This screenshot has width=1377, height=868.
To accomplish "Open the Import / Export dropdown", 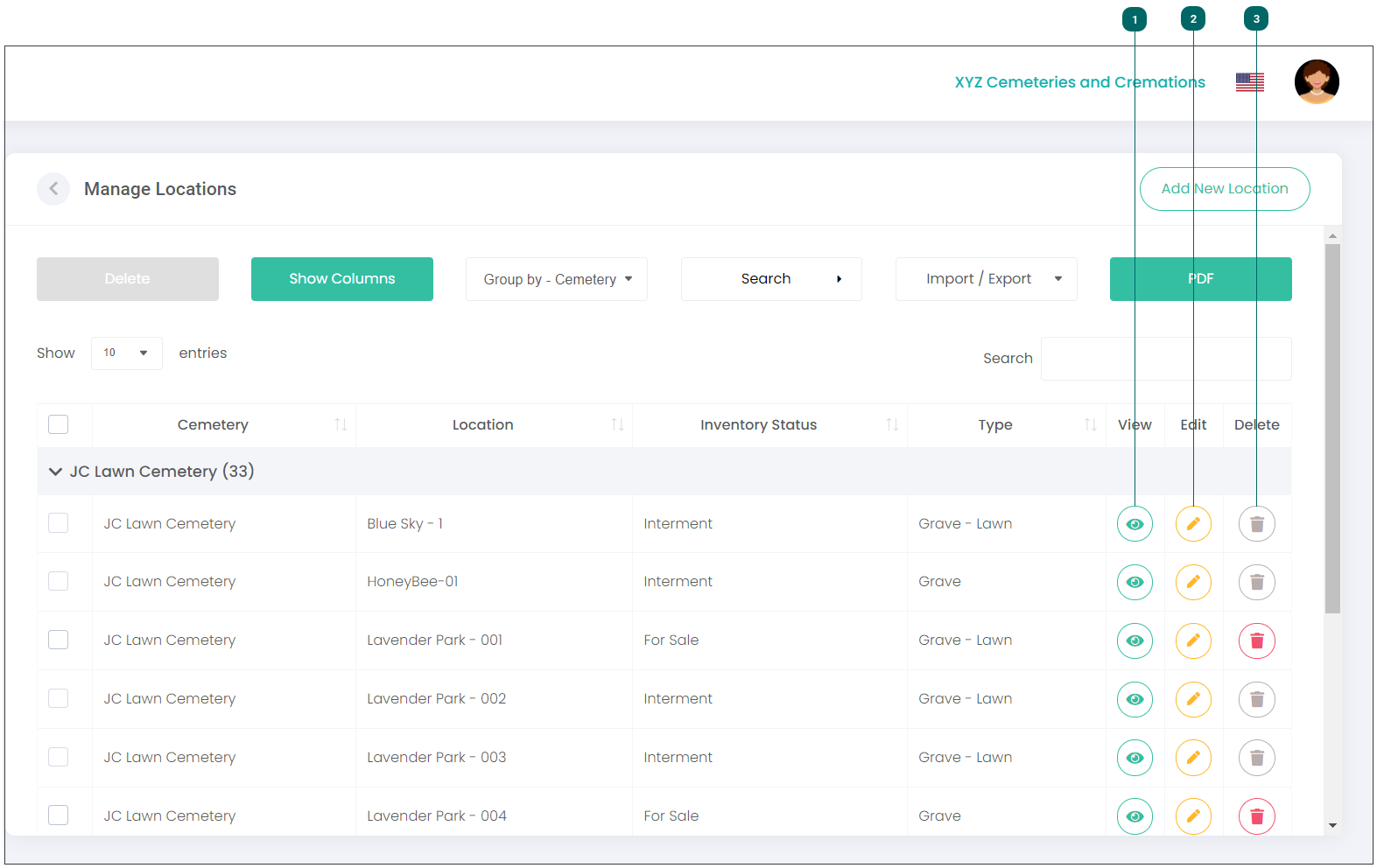I will click(x=987, y=279).
